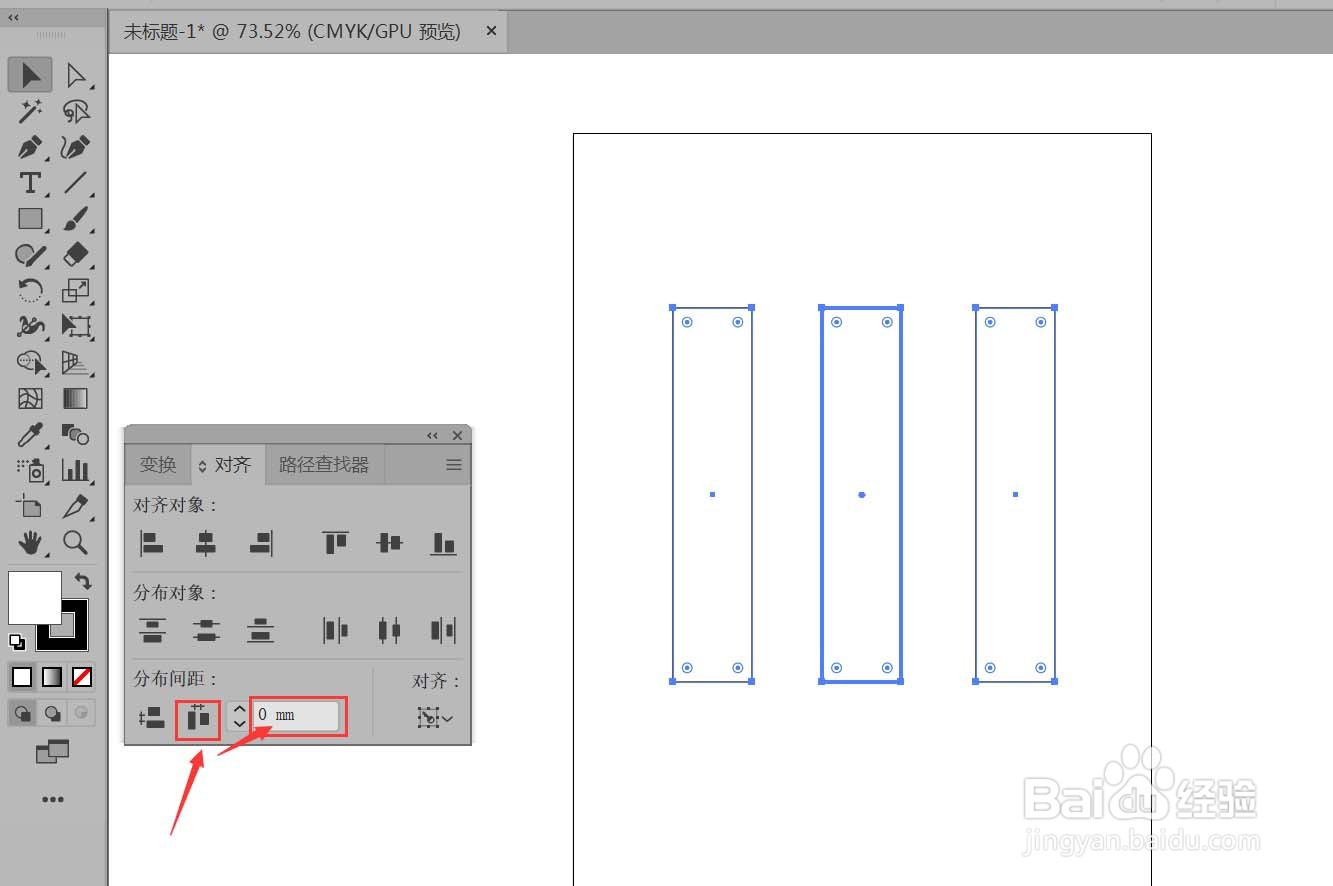Select the Hand tool
This screenshot has height=886, width=1333.
(x=31, y=543)
